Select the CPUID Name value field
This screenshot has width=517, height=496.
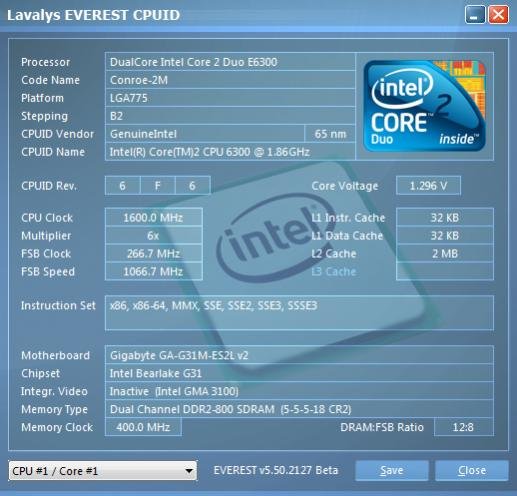pos(230,152)
